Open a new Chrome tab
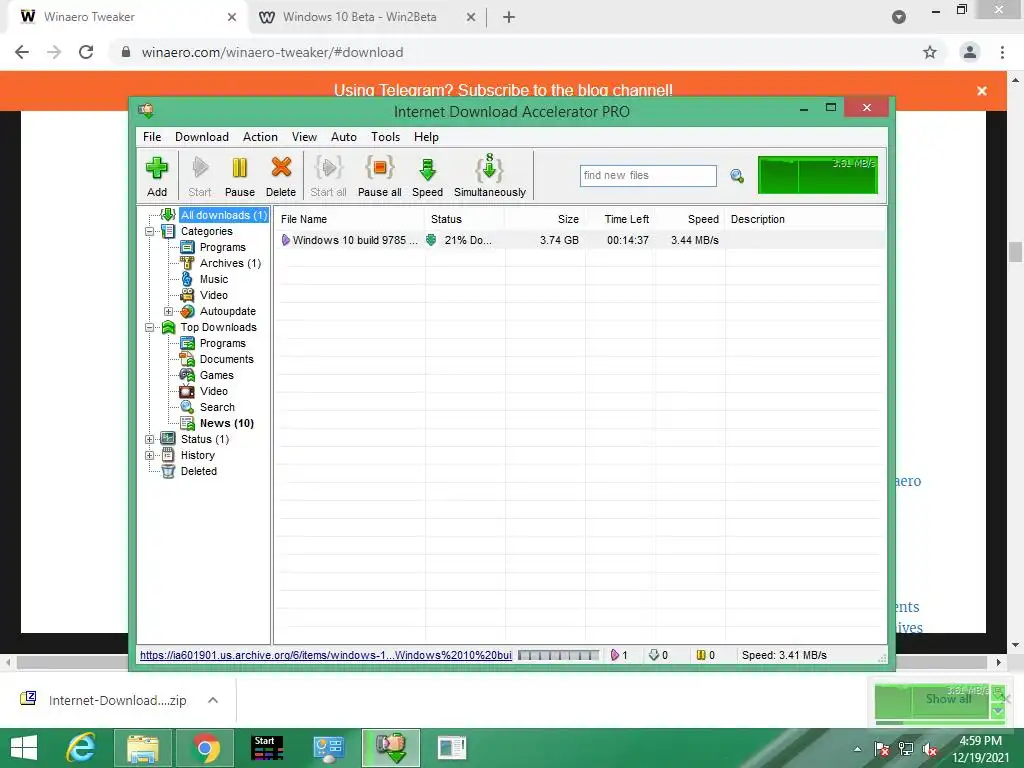1024x768 pixels. point(509,17)
